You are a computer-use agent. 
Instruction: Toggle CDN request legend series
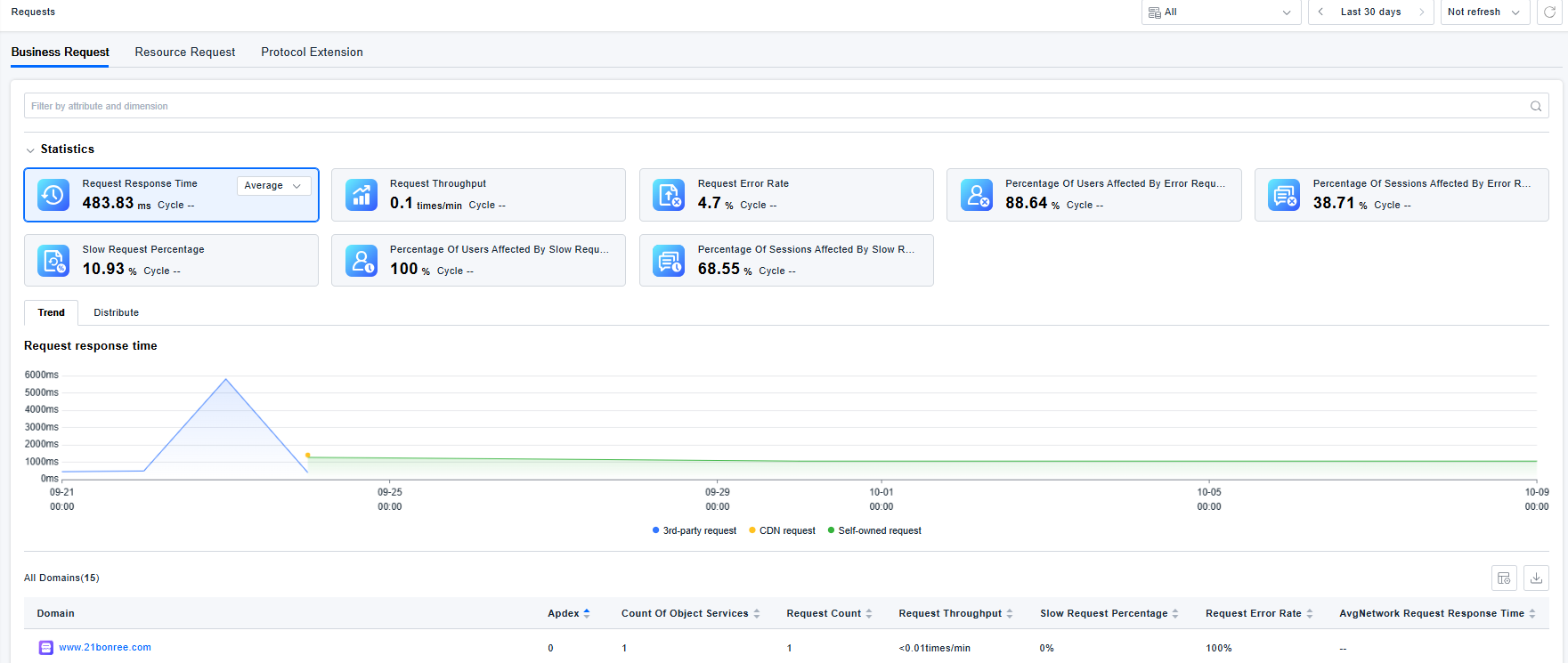click(782, 531)
